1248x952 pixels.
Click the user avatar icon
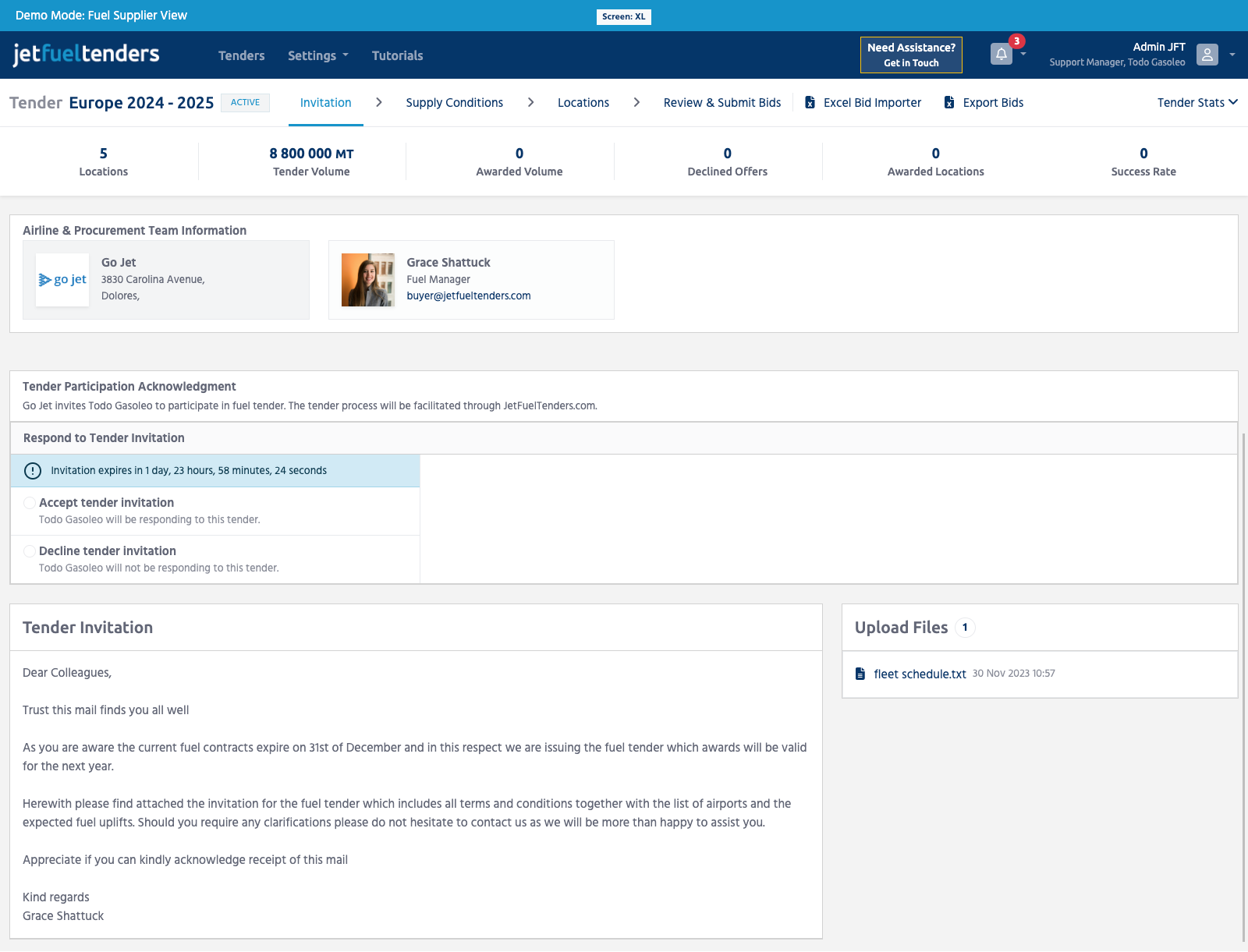tap(1207, 55)
